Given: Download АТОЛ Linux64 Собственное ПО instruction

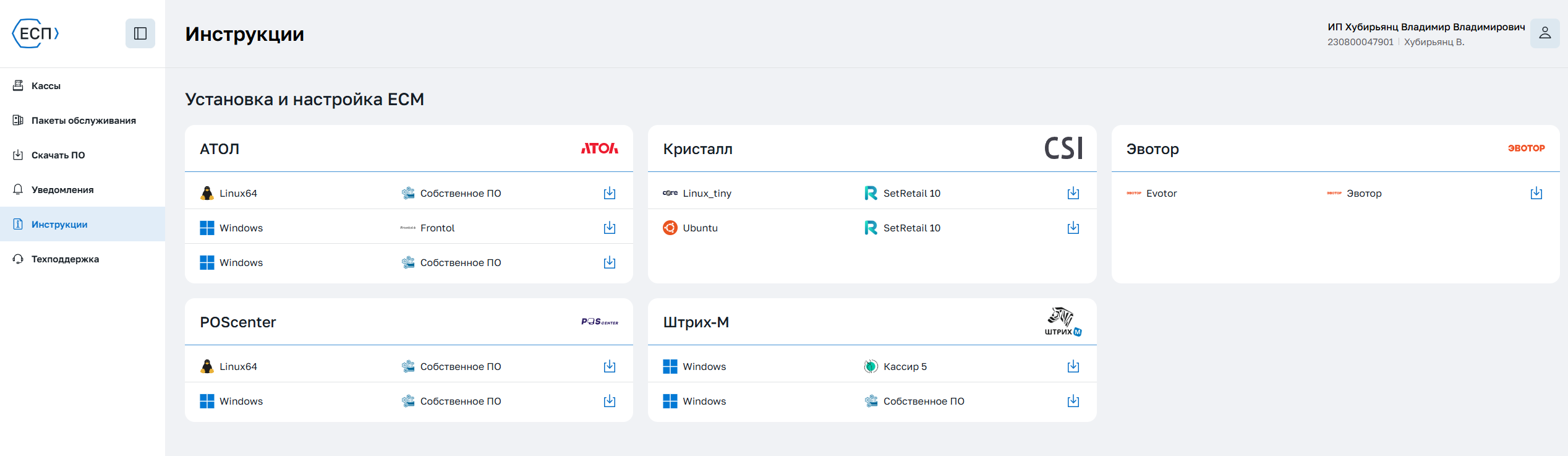Looking at the screenshot, I should 609,194.
